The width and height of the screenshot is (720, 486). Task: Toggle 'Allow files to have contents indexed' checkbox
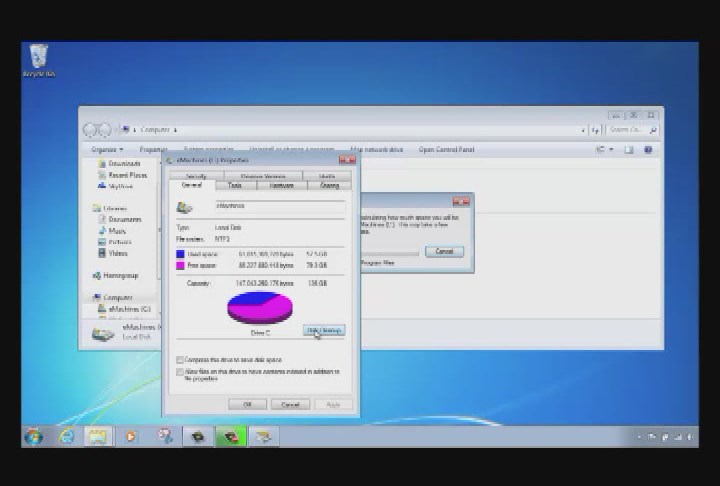click(x=180, y=371)
